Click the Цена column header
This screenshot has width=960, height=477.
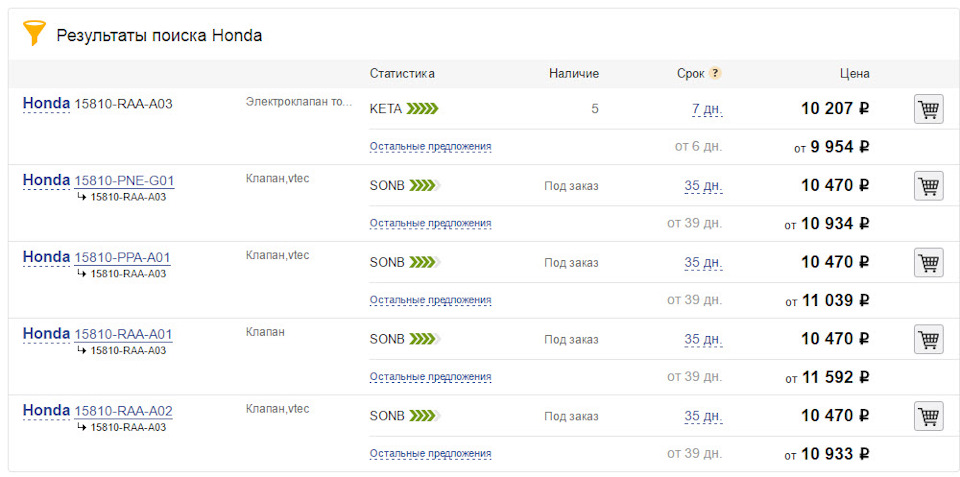855,73
